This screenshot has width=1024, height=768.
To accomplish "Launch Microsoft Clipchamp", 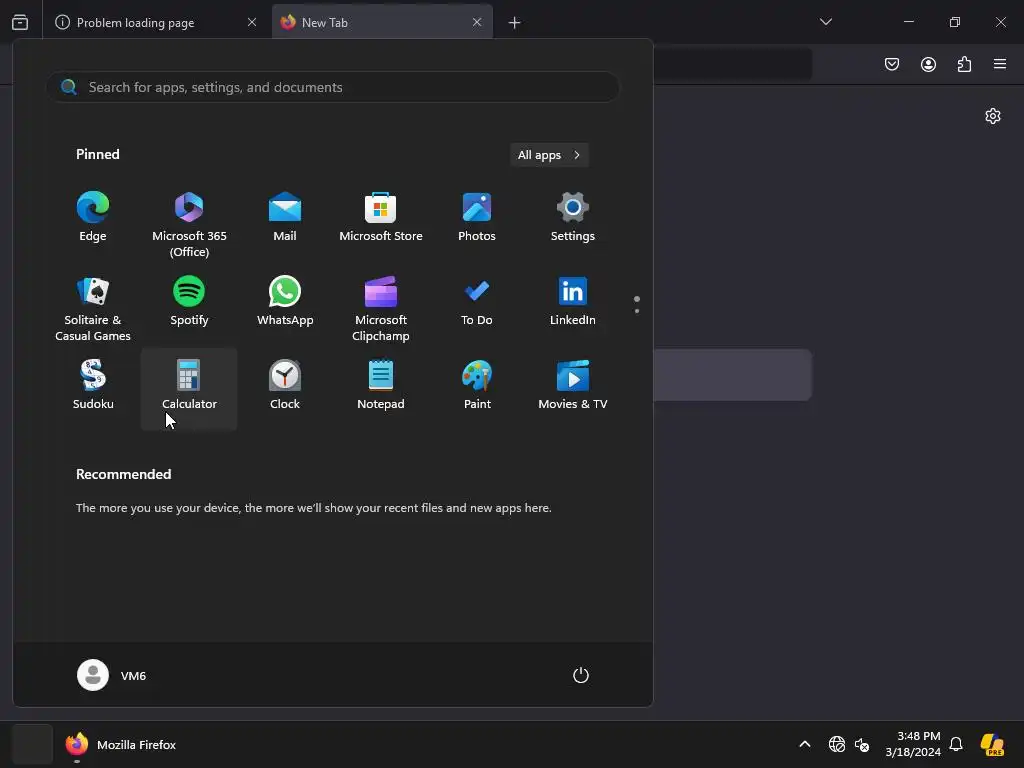I will tap(381, 309).
